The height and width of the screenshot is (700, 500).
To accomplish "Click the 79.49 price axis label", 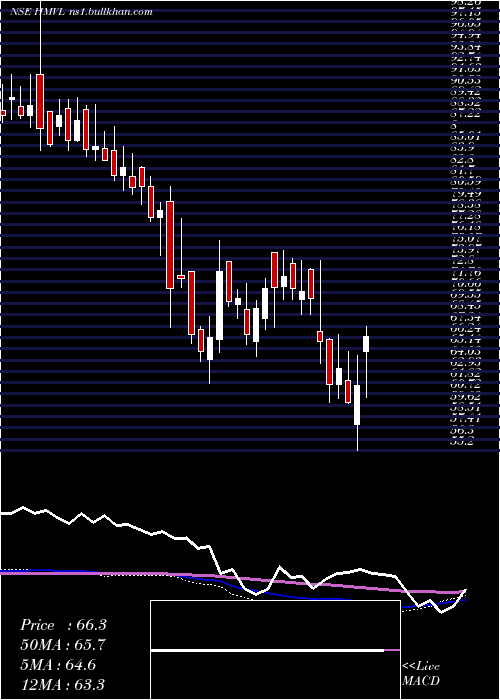I will (466, 194).
